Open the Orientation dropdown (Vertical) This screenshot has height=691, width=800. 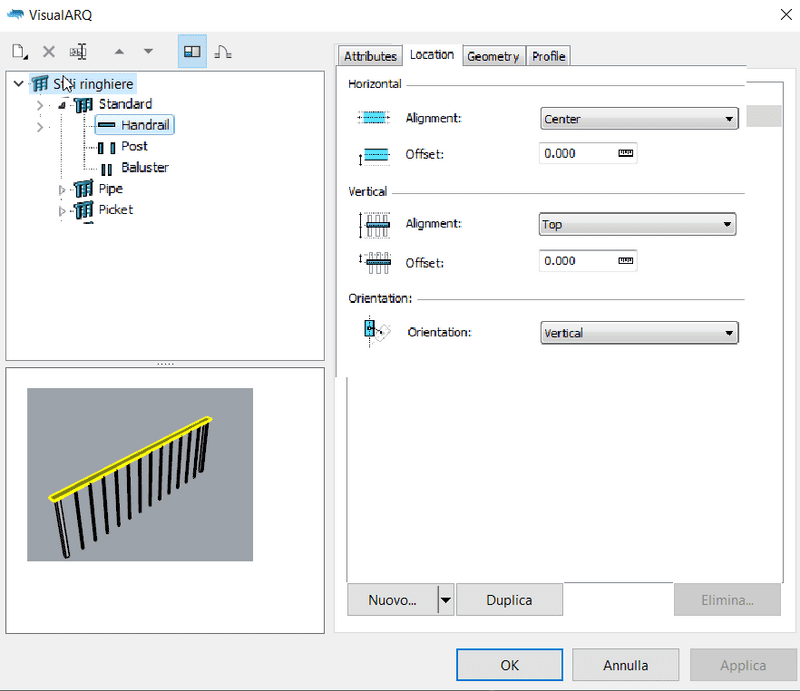(x=639, y=333)
